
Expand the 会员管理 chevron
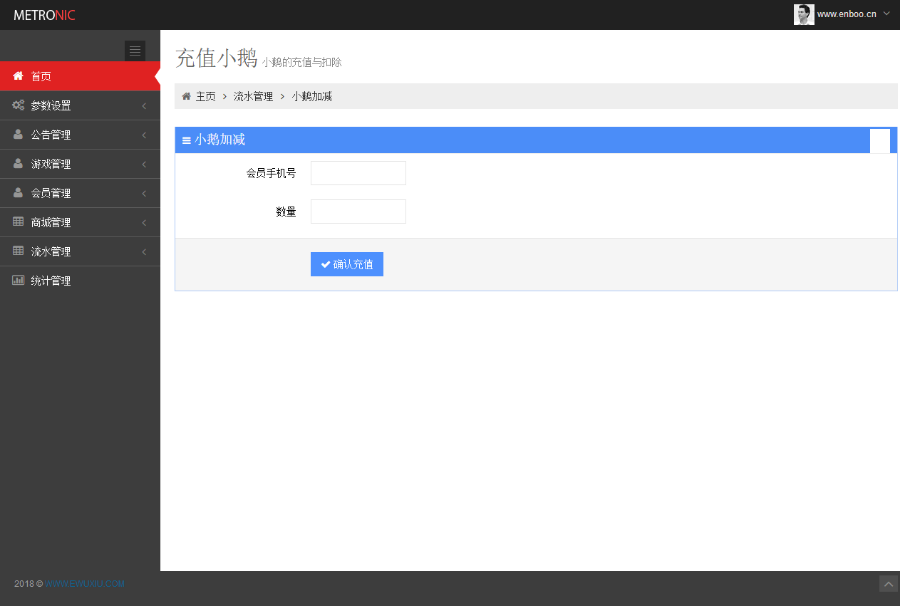click(x=144, y=193)
